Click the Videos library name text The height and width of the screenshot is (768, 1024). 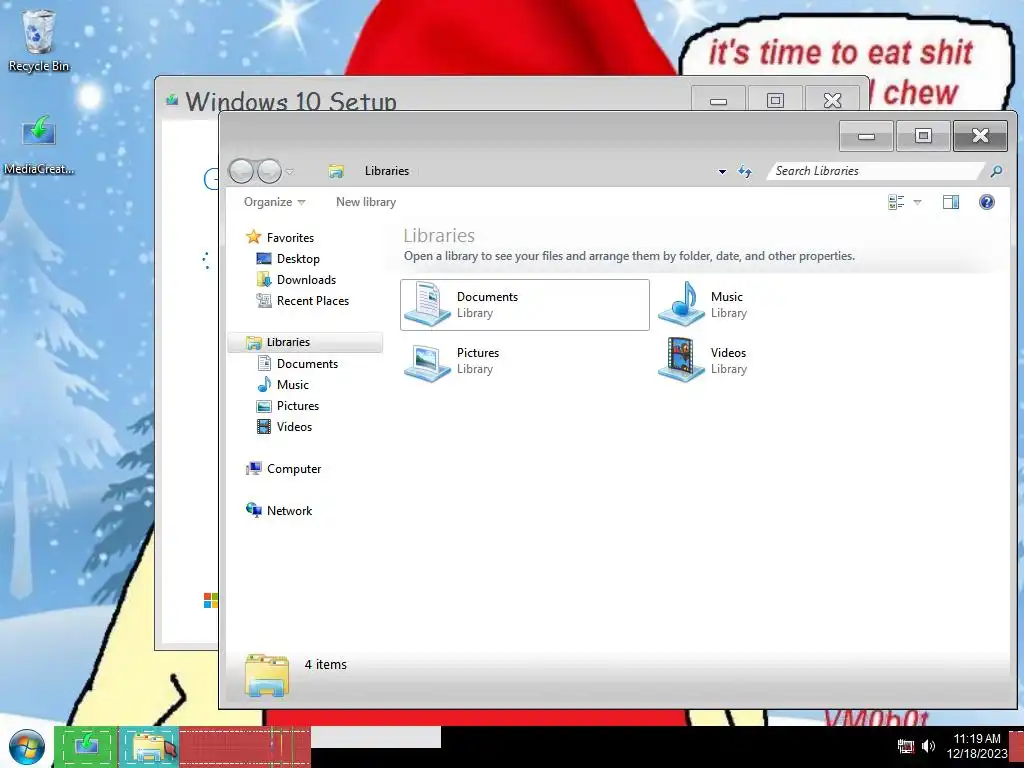point(728,353)
